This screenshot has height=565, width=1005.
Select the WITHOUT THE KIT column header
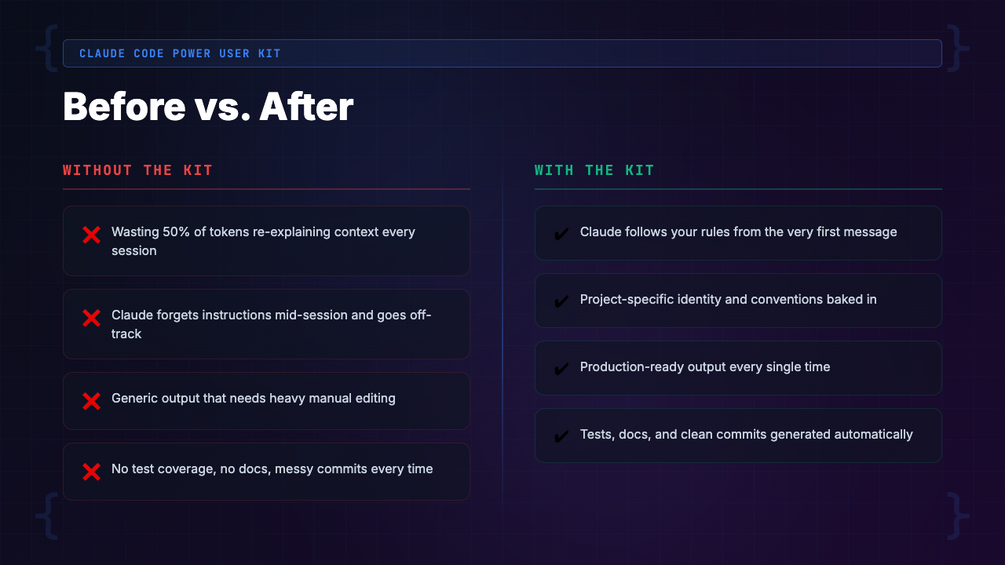click(138, 170)
